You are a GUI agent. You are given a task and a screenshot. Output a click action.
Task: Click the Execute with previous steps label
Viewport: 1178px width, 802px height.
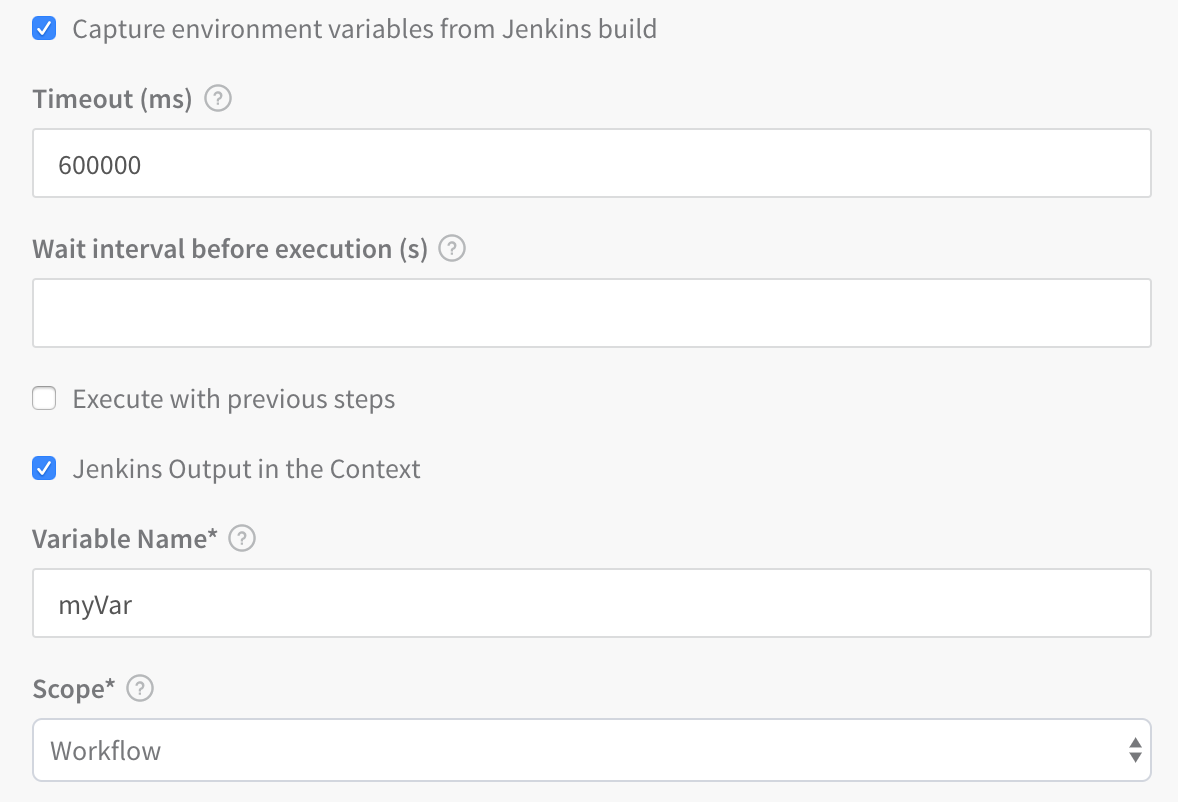pos(234,399)
